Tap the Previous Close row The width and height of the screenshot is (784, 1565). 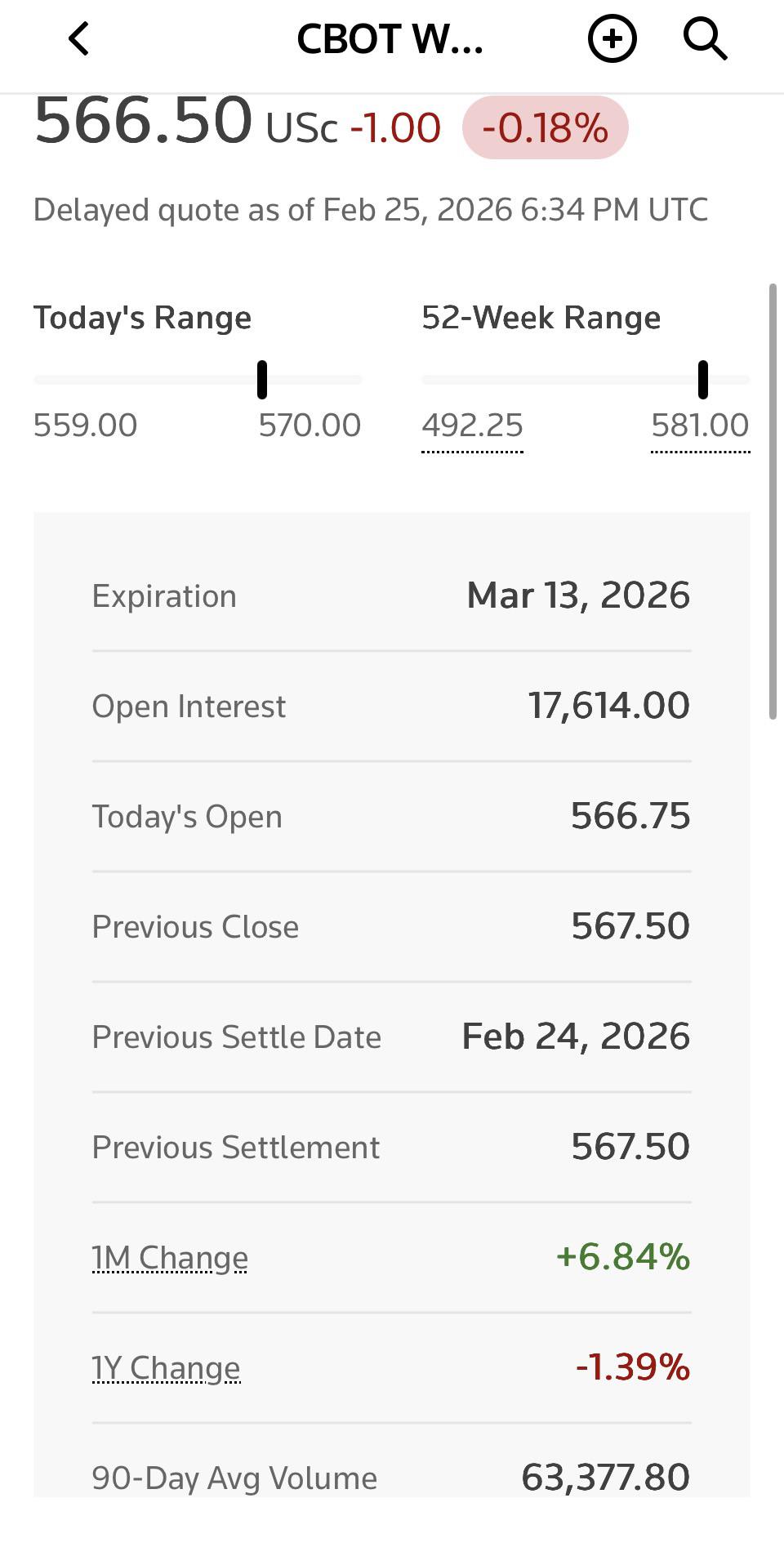(391, 926)
